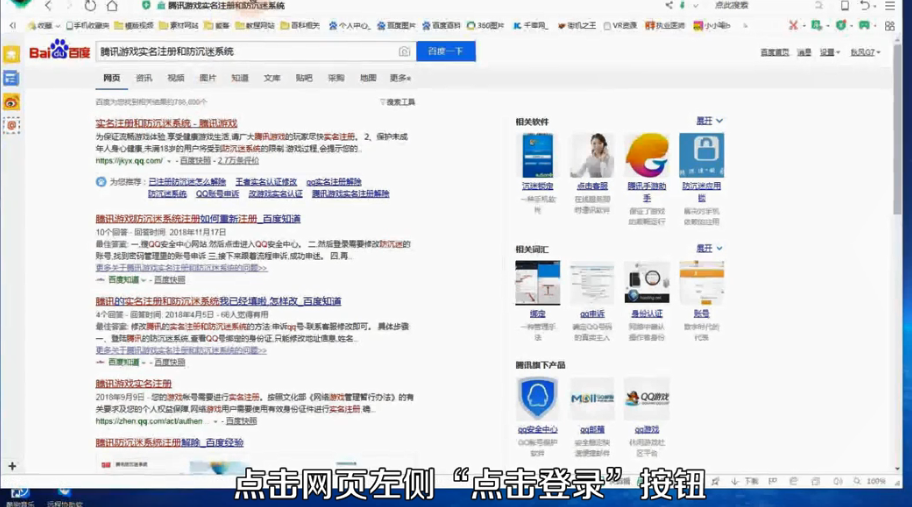Open dropdown arrow beside address bar search engine
Image resolution: width=912 pixels, height=507 pixels.
point(696,5)
